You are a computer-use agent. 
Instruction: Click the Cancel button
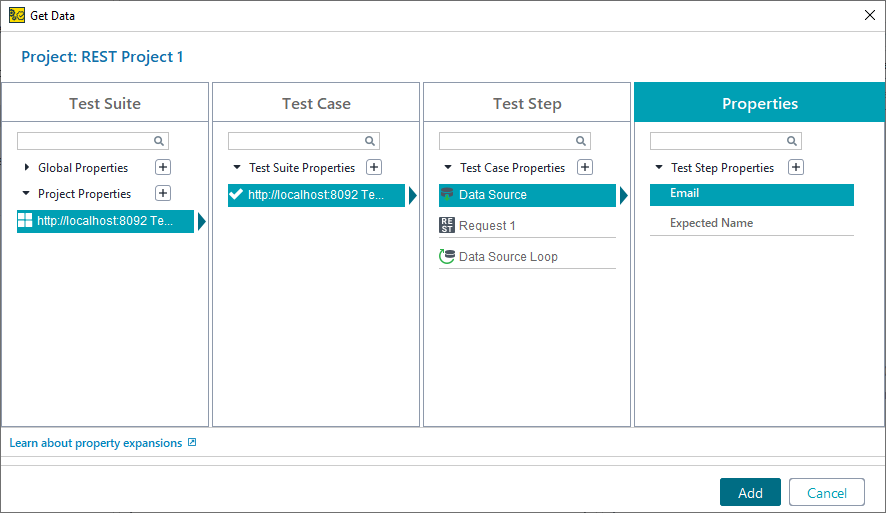(x=827, y=493)
